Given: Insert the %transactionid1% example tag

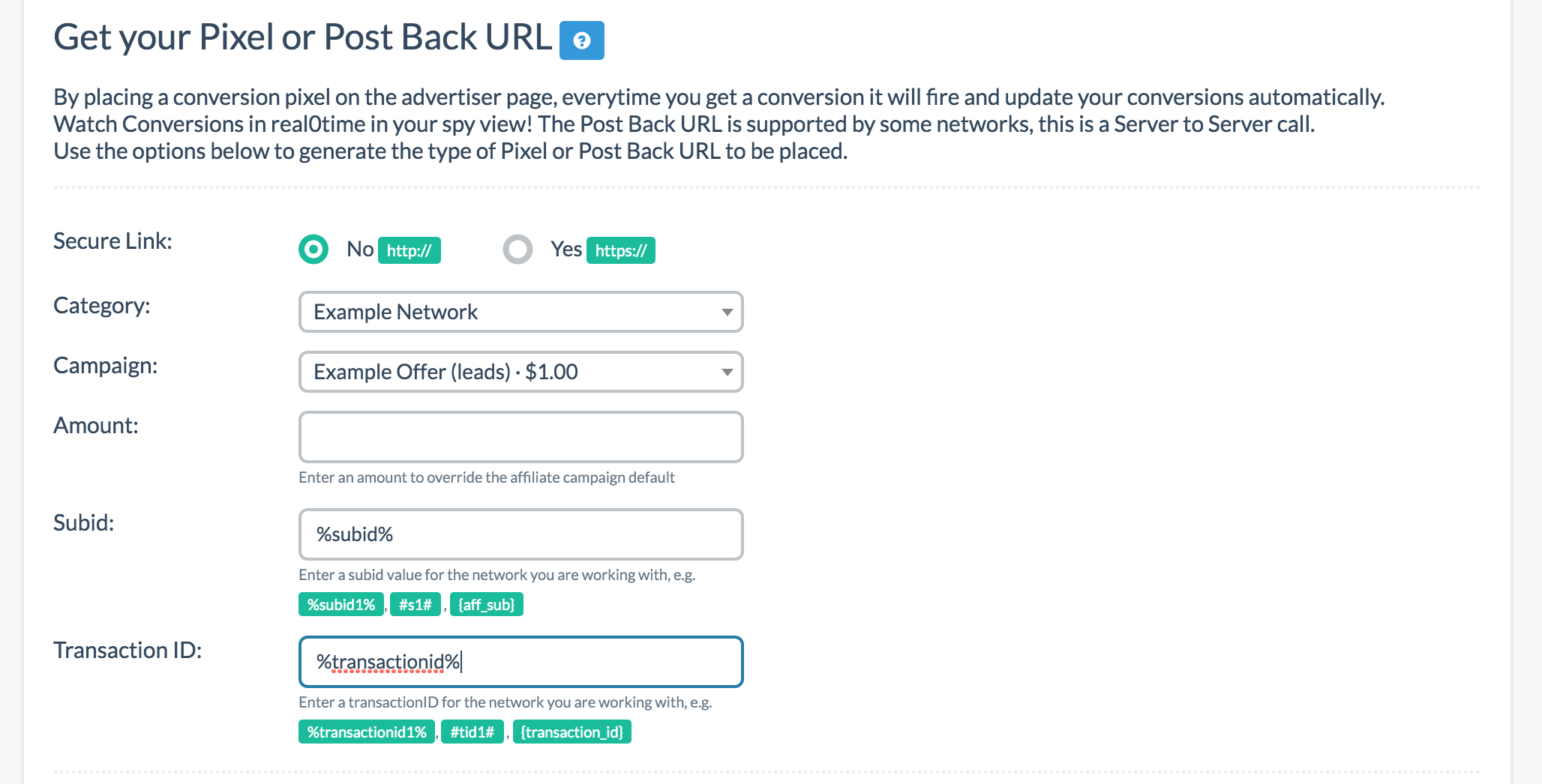Looking at the screenshot, I should click(367, 732).
